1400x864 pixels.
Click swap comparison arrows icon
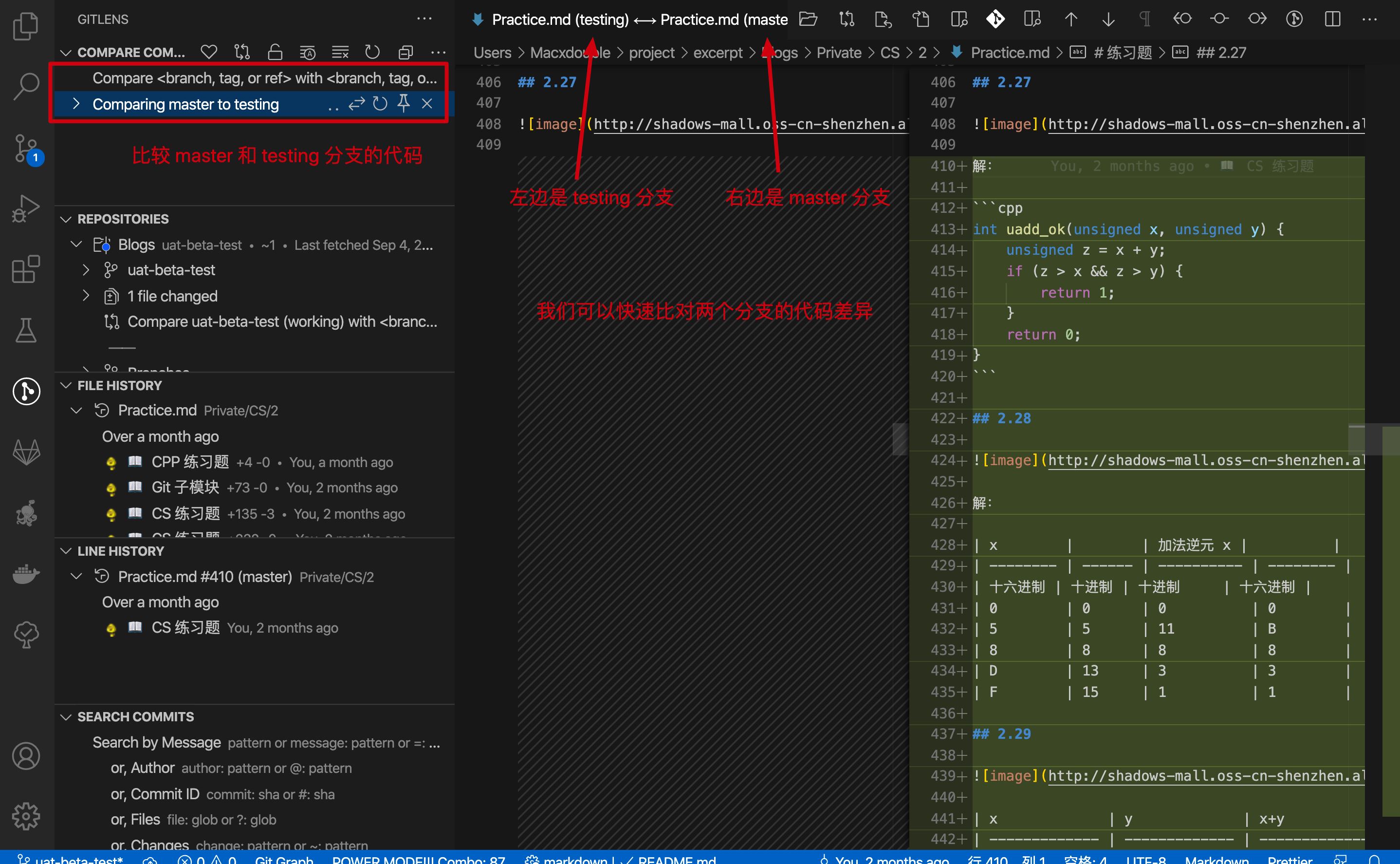(357, 104)
